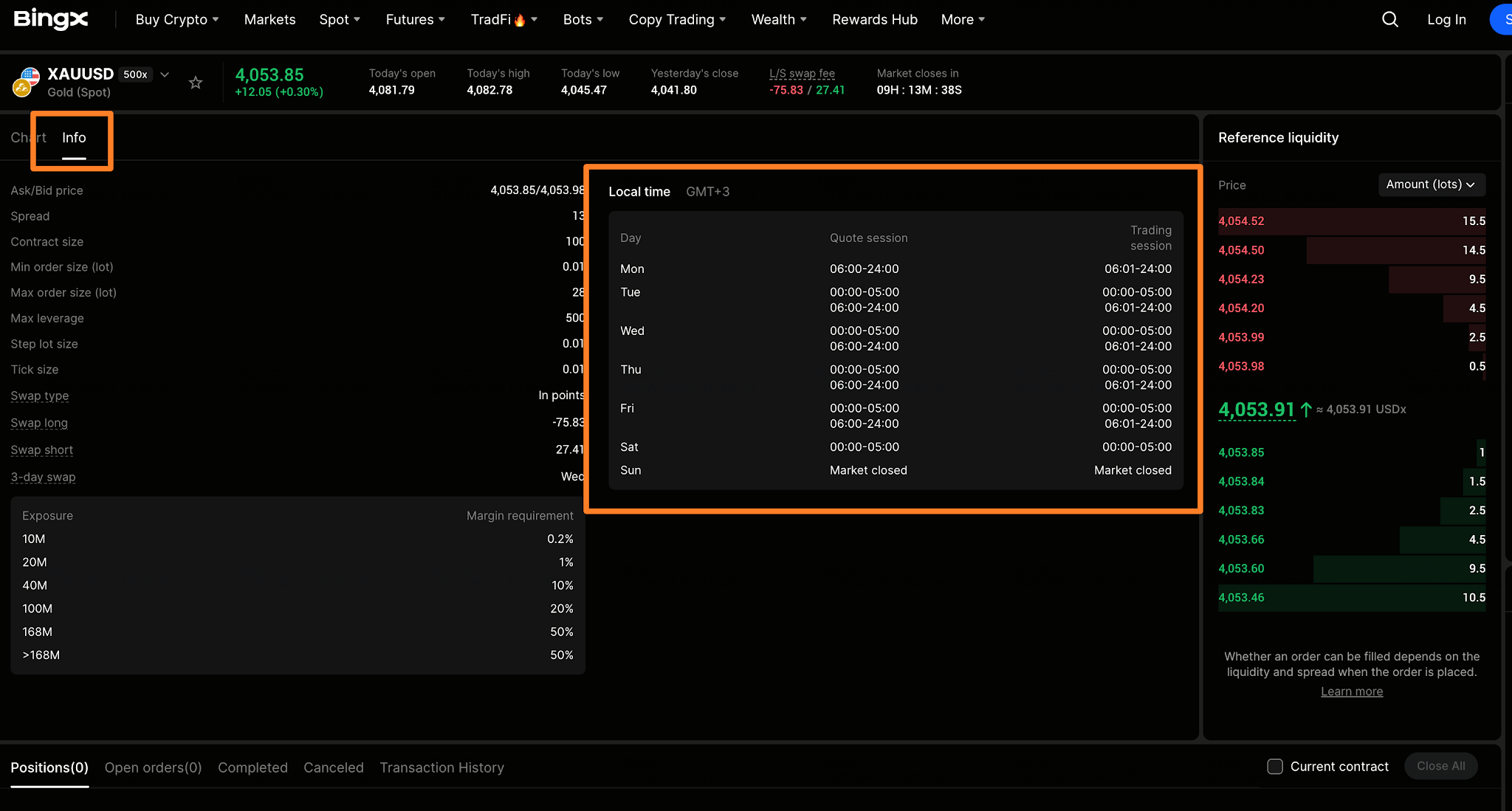Select ask price 4,054.50 in order book
The height and width of the screenshot is (811, 1512).
point(1242,250)
